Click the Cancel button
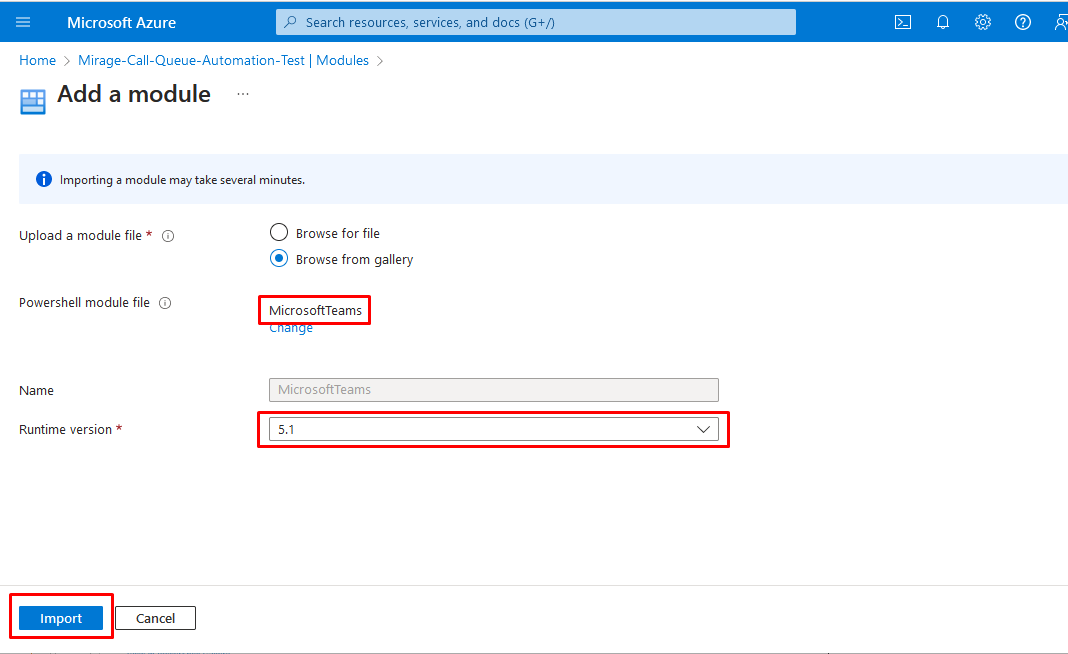1068x654 pixels. point(155,618)
